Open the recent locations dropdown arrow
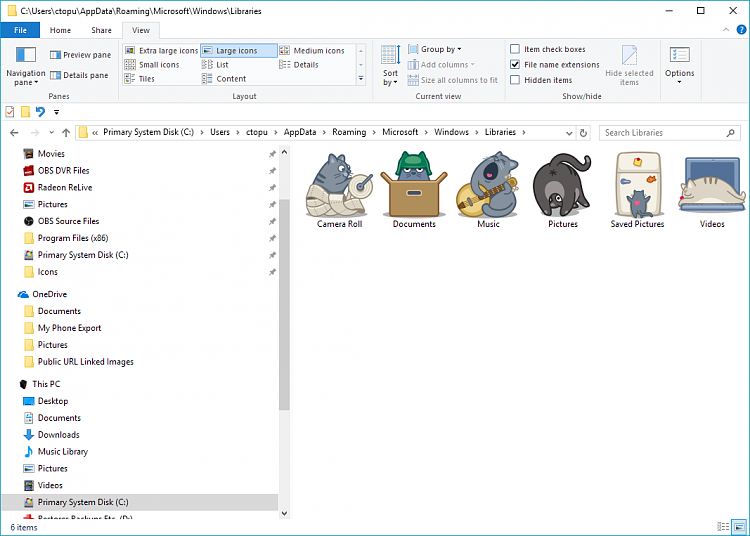 (x=51, y=133)
